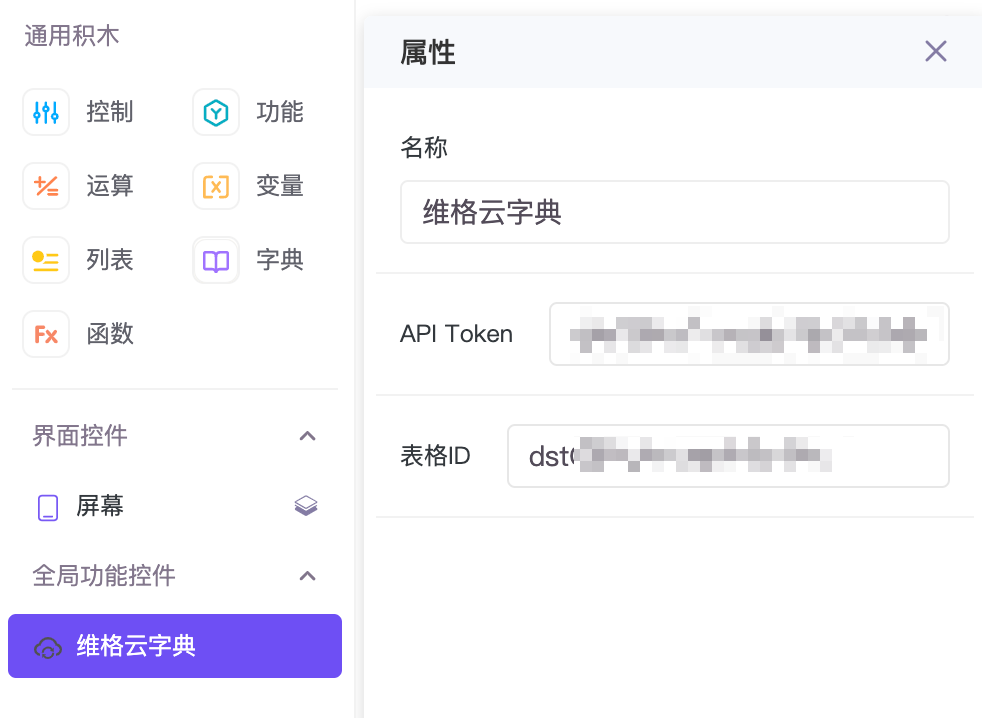
Task: Click the phone icon beside 屏幕
Action: (48, 507)
